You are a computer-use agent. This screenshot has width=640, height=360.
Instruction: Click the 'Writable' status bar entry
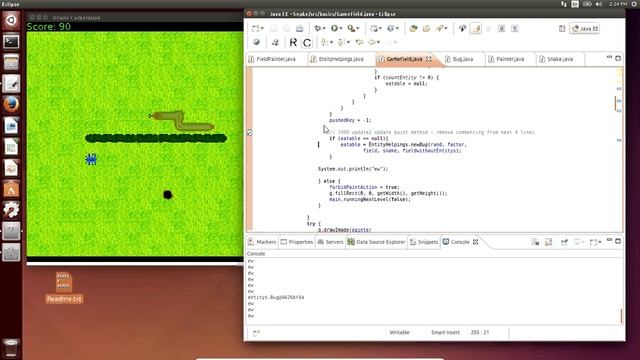[399, 333]
